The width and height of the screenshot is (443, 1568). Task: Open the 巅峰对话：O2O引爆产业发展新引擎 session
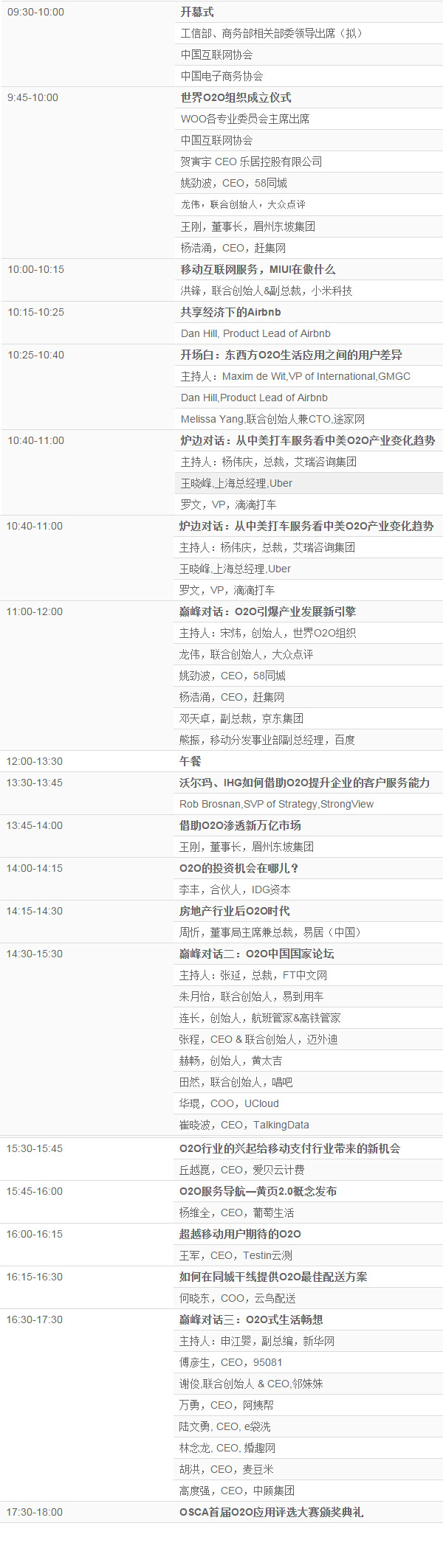coord(267,611)
